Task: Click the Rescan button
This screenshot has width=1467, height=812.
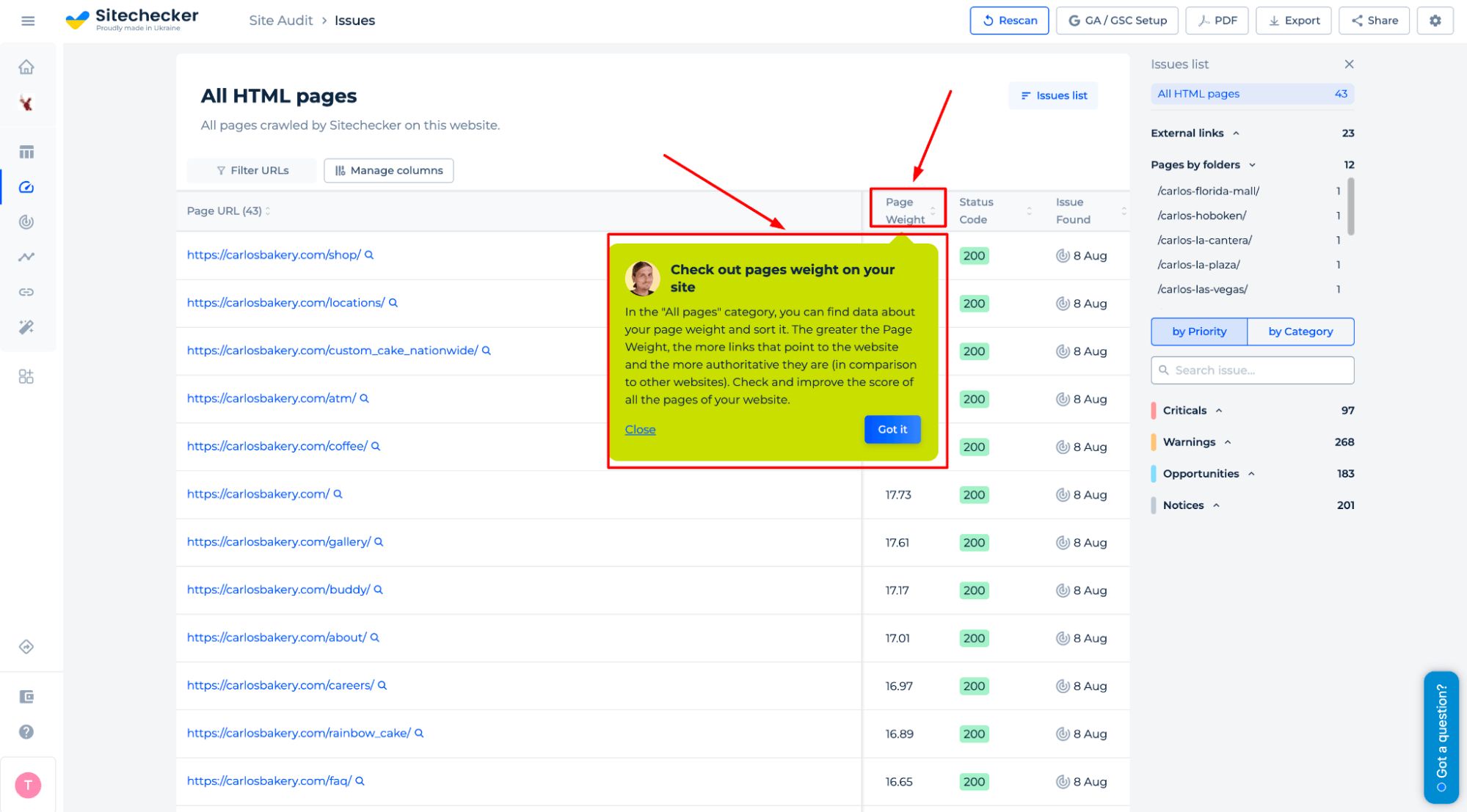Action: tap(1010, 20)
